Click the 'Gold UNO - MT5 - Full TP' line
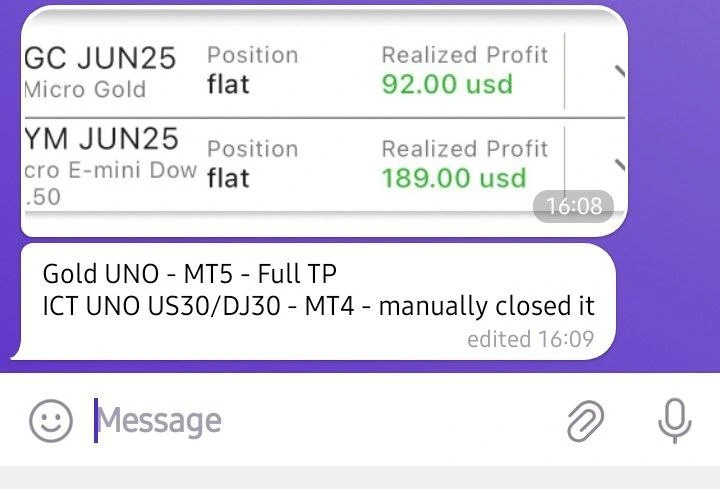This screenshot has width=720, height=489. [x=189, y=274]
